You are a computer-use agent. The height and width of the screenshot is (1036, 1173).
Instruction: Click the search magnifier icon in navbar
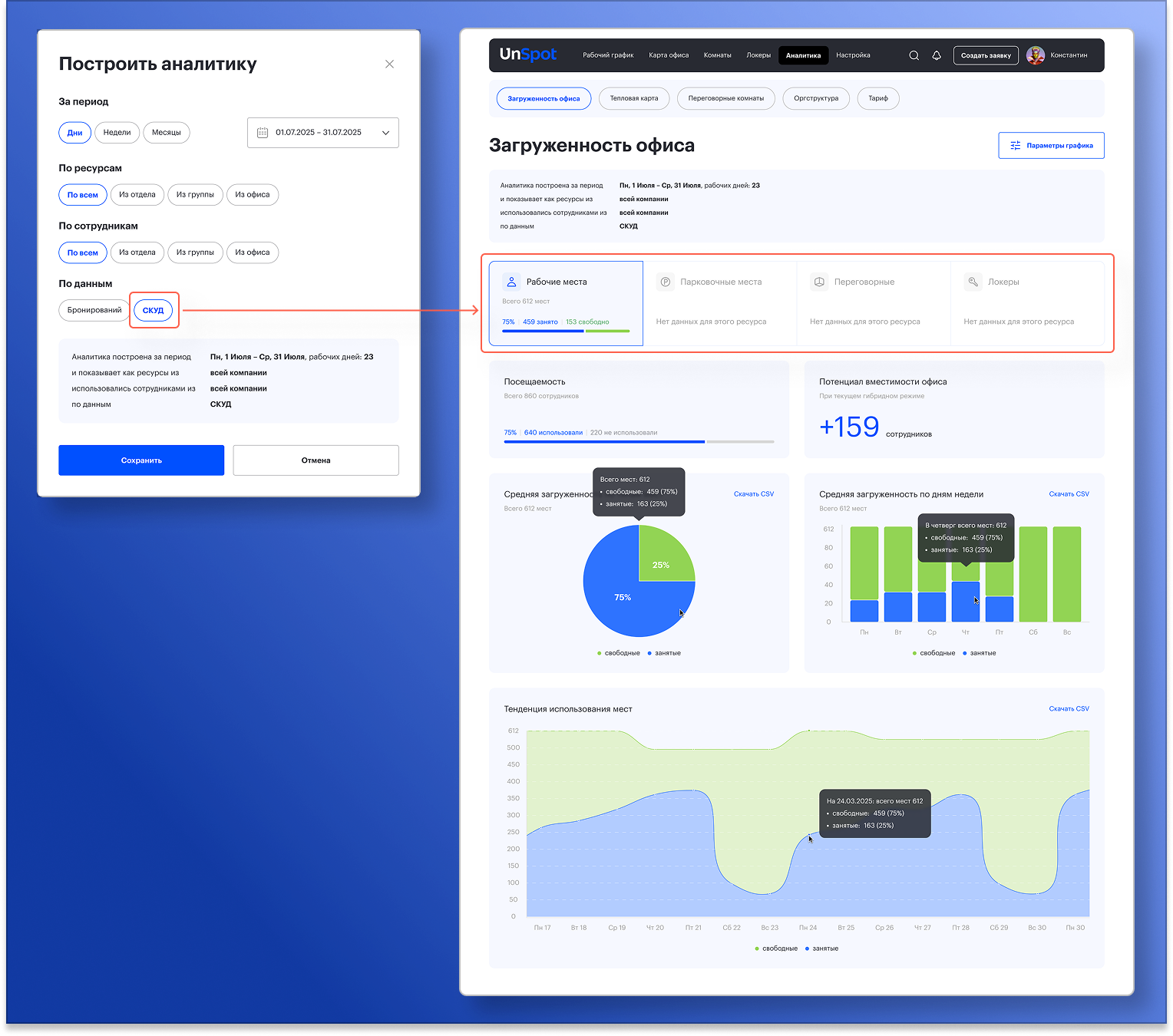point(914,55)
